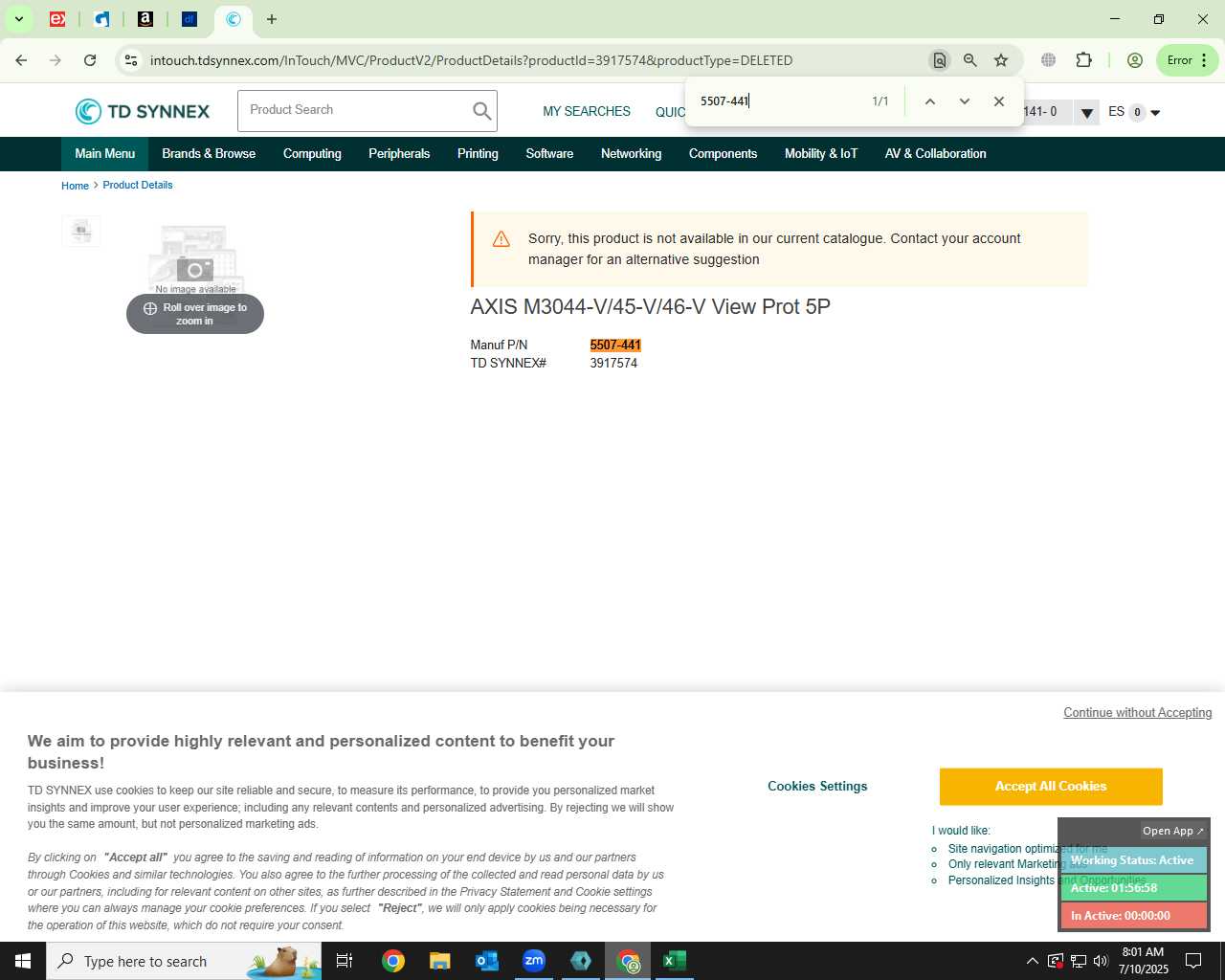The image size is (1225, 980).
Task: Open the notifications center icon
Action: pos(1193,961)
